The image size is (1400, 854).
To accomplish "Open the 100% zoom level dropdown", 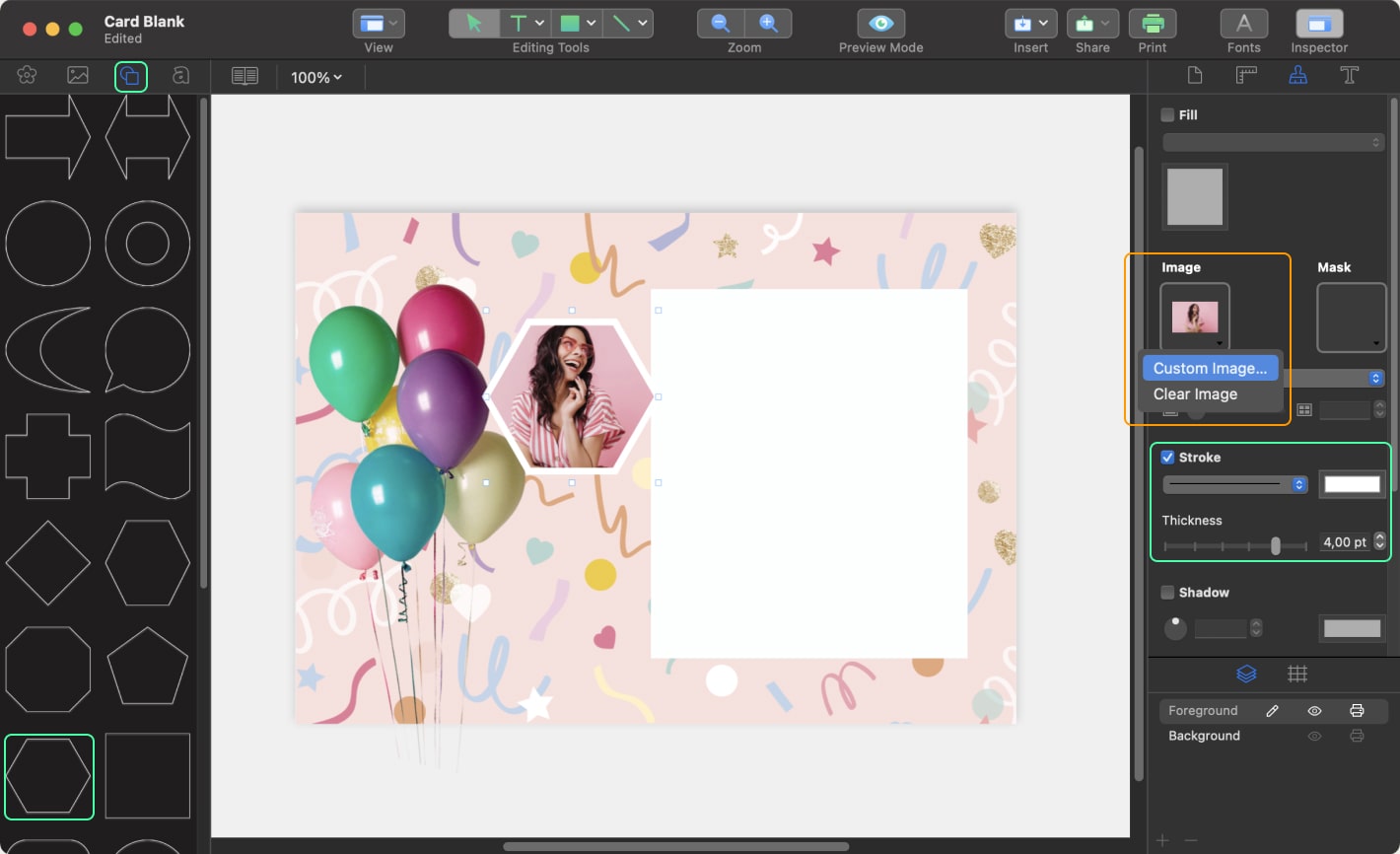I will [316, 77].
